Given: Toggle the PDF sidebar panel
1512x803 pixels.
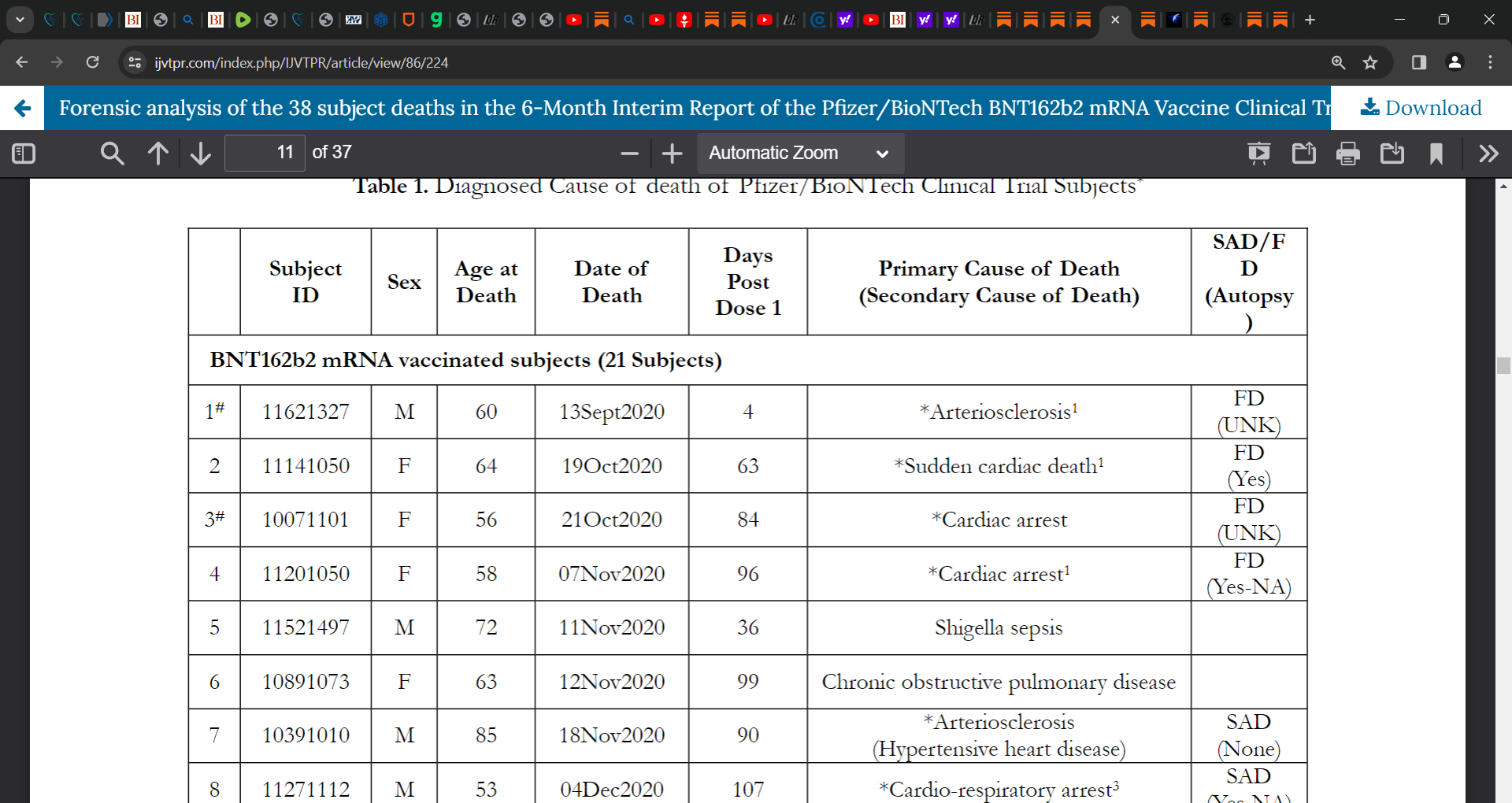Looking at the screenshot, I should click(x=24, y=154).
